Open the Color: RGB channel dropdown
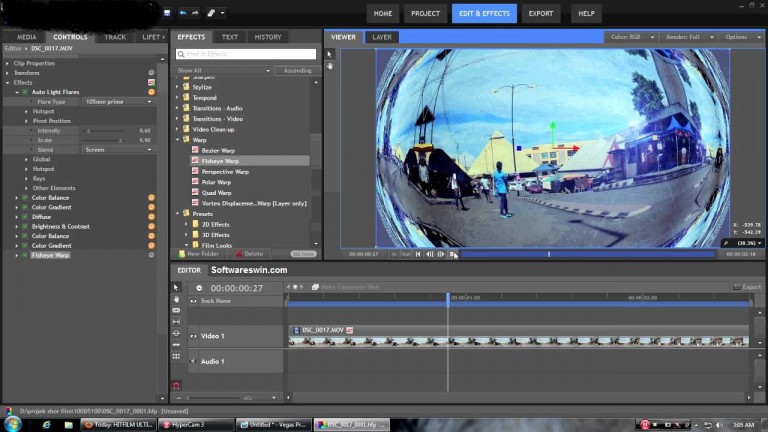This screenshot has height=432, width=768. pos(629,37)
